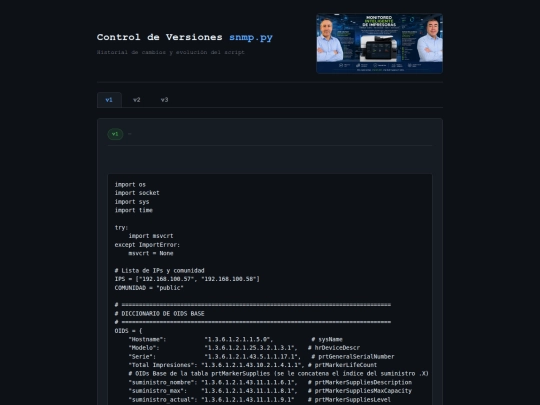Image resolution: width=540 pixels, height=405 pixels.
Task: Click the 'import sys' code line
Action: (132, 202)
